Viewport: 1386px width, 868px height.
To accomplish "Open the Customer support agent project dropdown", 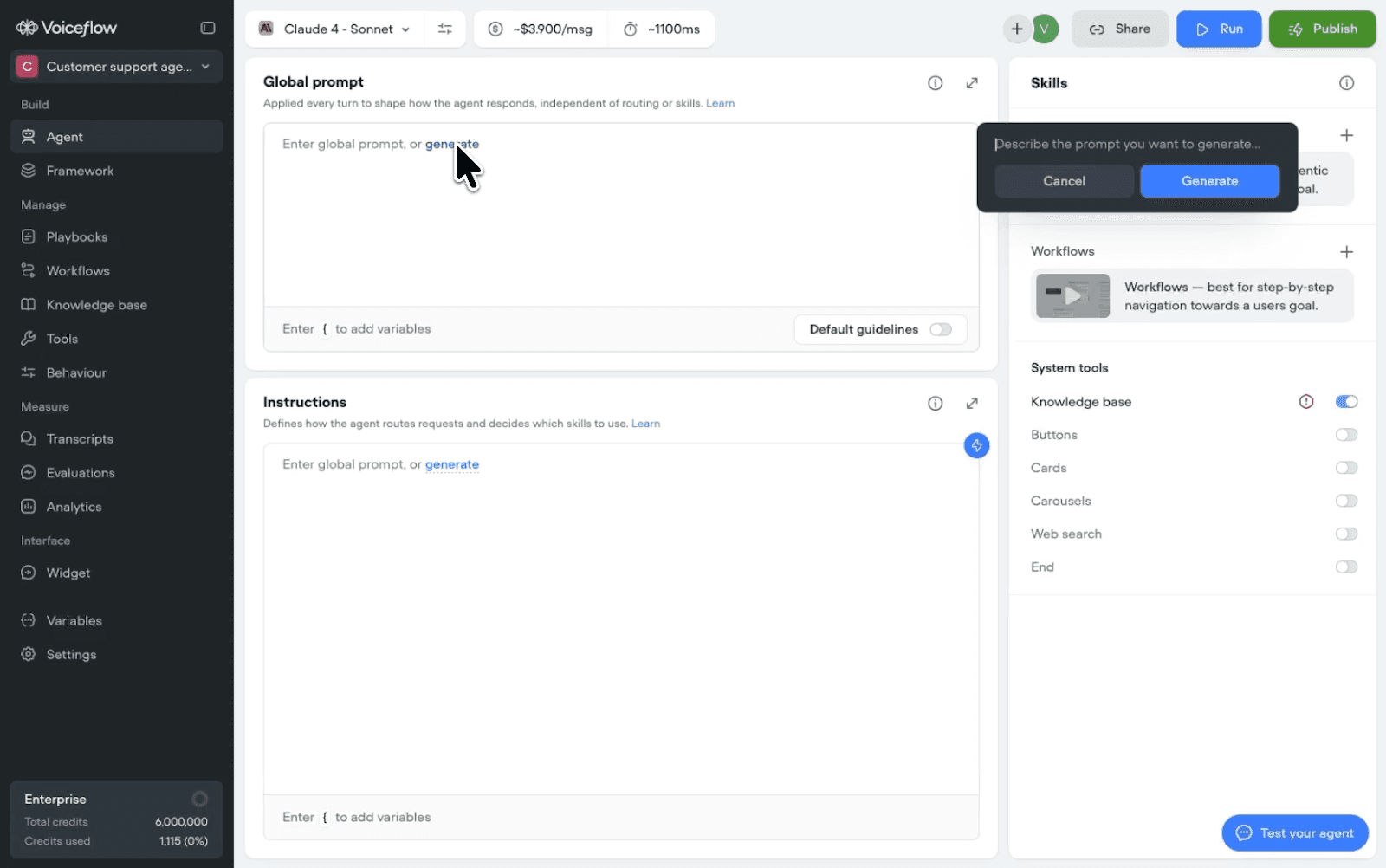I will click(116, 67).
